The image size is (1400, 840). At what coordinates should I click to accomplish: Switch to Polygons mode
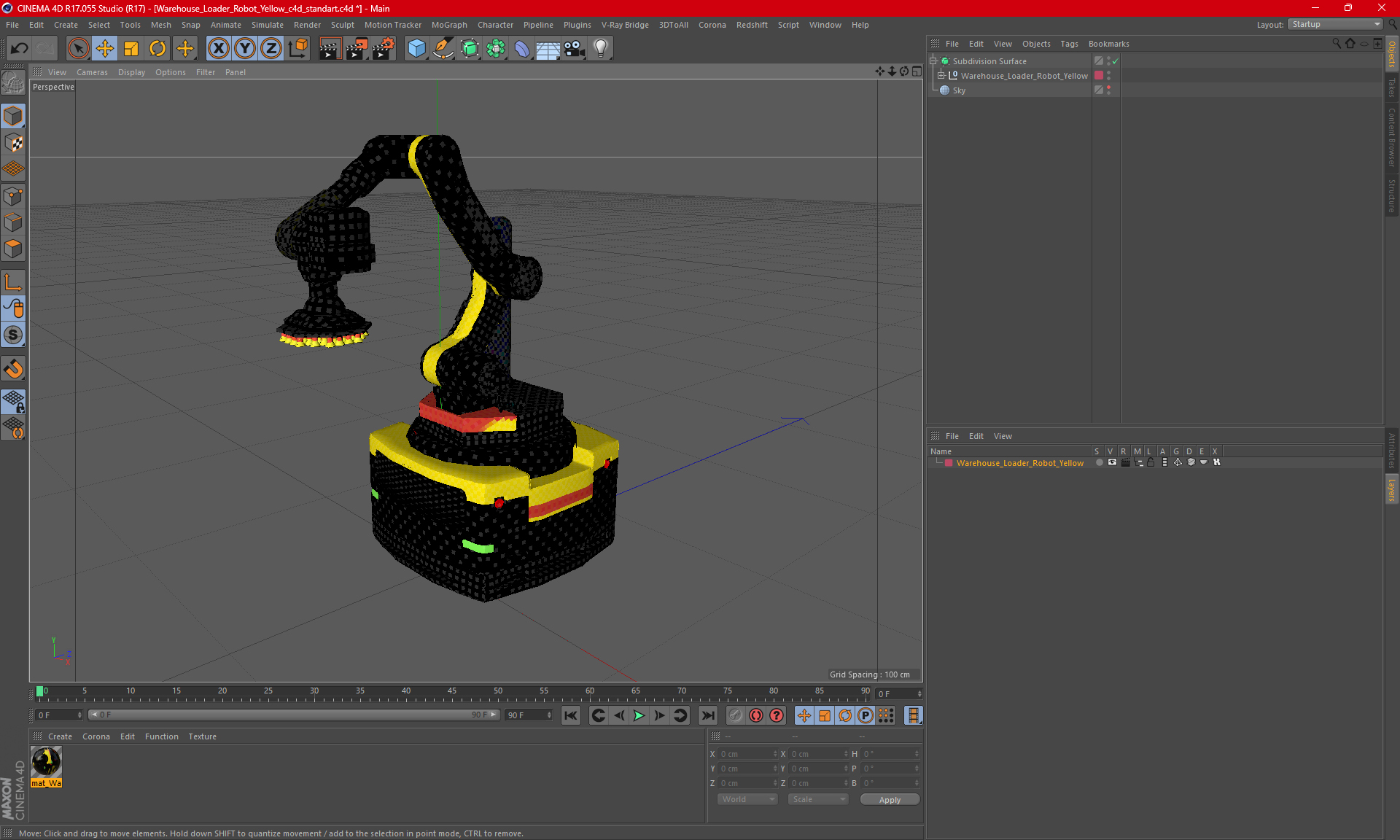click(x=13, y=249)
